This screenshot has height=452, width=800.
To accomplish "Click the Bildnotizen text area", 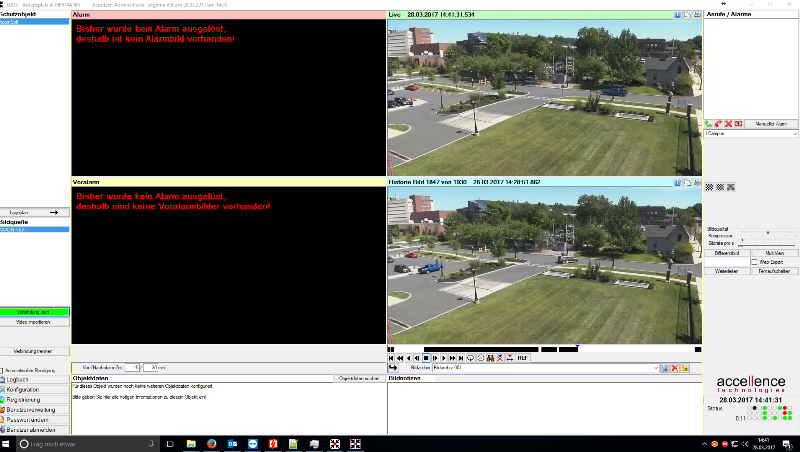I will tap(544, 408).
